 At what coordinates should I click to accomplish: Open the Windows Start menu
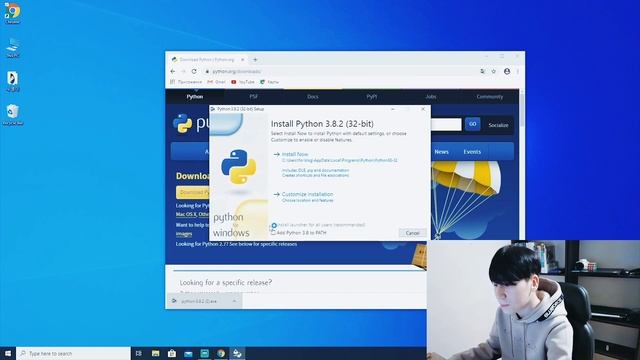point(8,353)
